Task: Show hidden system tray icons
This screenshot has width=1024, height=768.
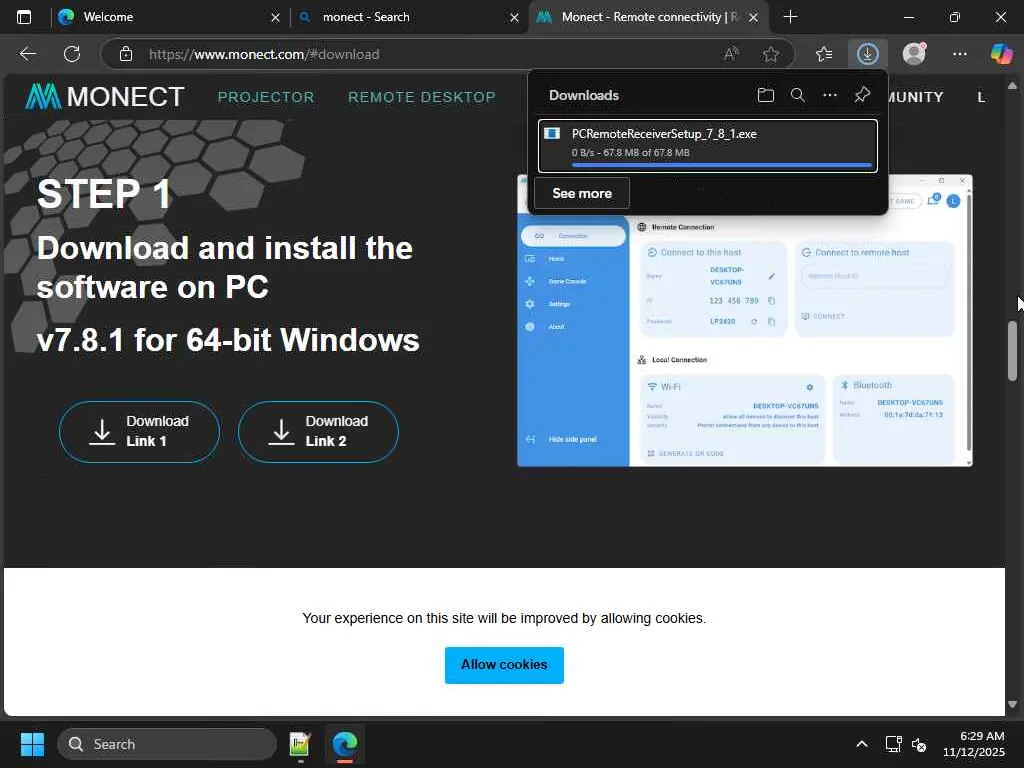Action: click(x=862, y=744)
